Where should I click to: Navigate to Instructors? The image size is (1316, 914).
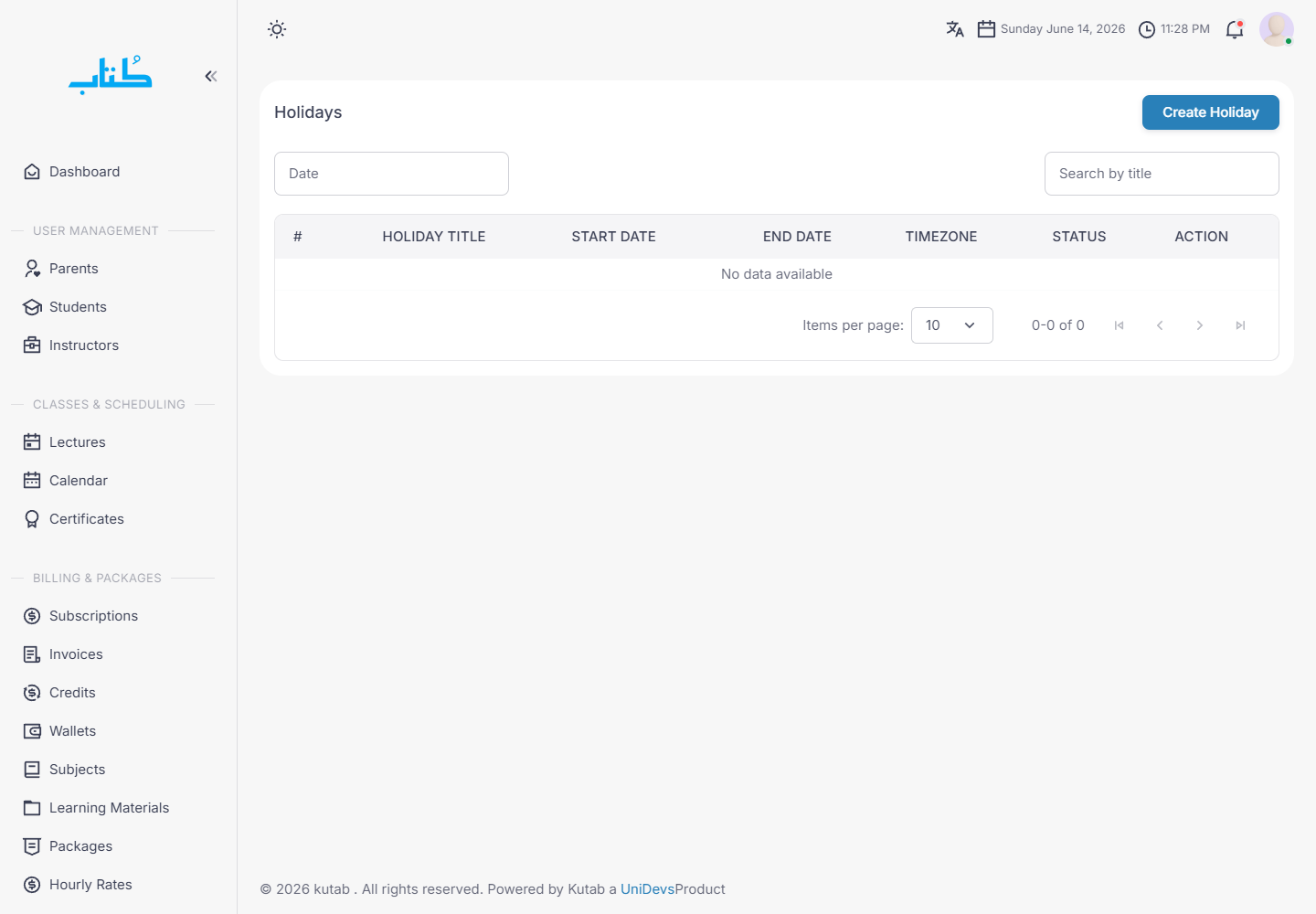[112, 345]
